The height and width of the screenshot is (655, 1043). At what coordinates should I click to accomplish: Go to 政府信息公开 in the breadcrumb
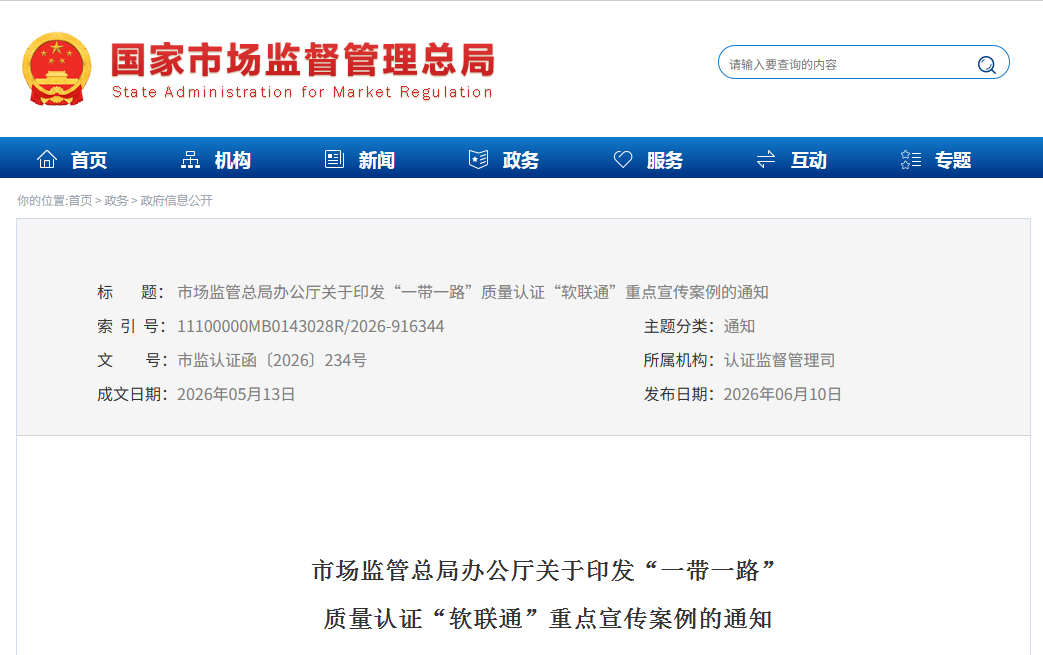pos(176,201)
